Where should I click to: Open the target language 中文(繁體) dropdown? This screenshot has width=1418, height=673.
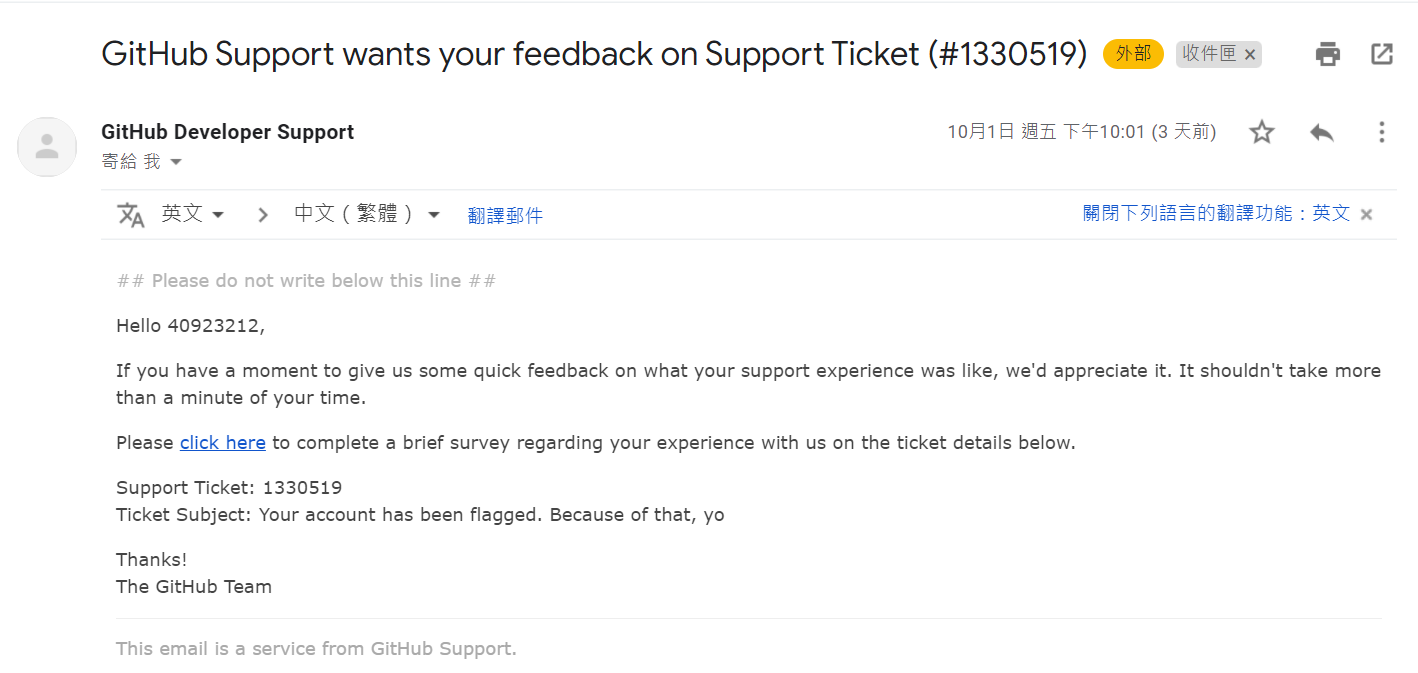click(367, 214)
